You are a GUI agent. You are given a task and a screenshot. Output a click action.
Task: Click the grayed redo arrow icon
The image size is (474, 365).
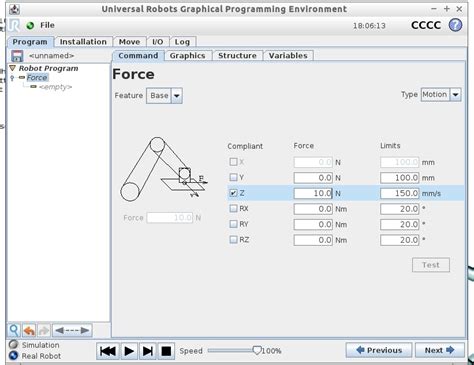point(44,330)
